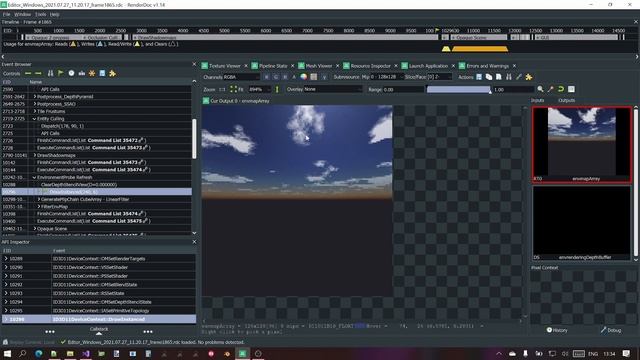Open the Help menu
This screenshot has width=640, height=360.
coord(54,14)
